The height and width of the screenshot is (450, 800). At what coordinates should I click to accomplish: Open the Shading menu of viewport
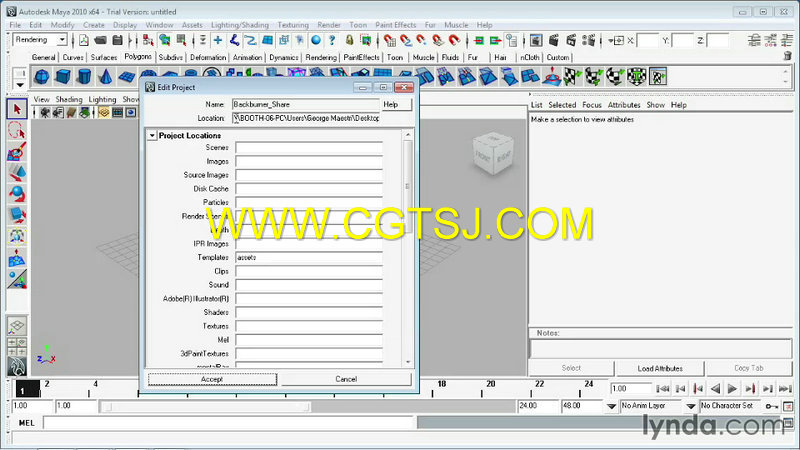(68, 99)
